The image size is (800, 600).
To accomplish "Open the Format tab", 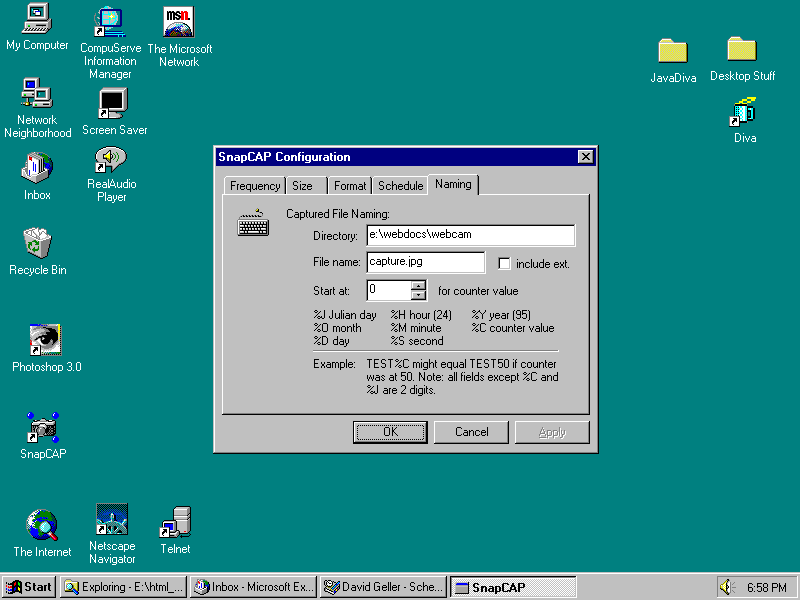I will (x=350, y=186).
